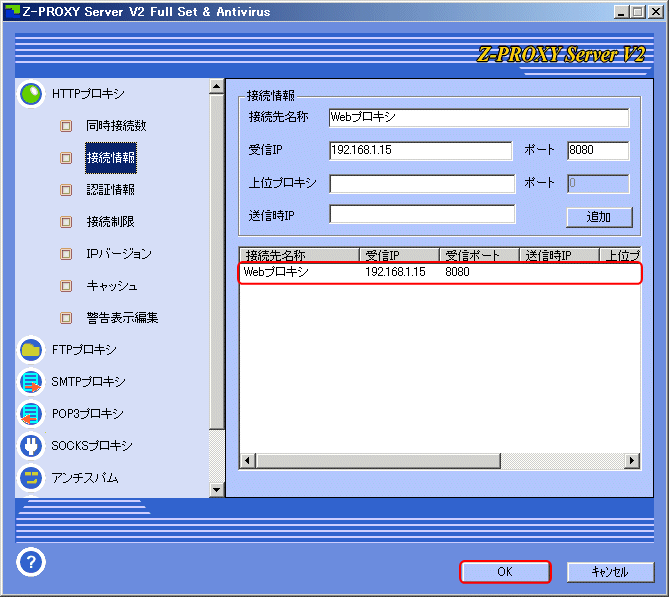Open 接続制限 settings
The width and height of the screenshot is (669, 597).
[x=111, y=221]
